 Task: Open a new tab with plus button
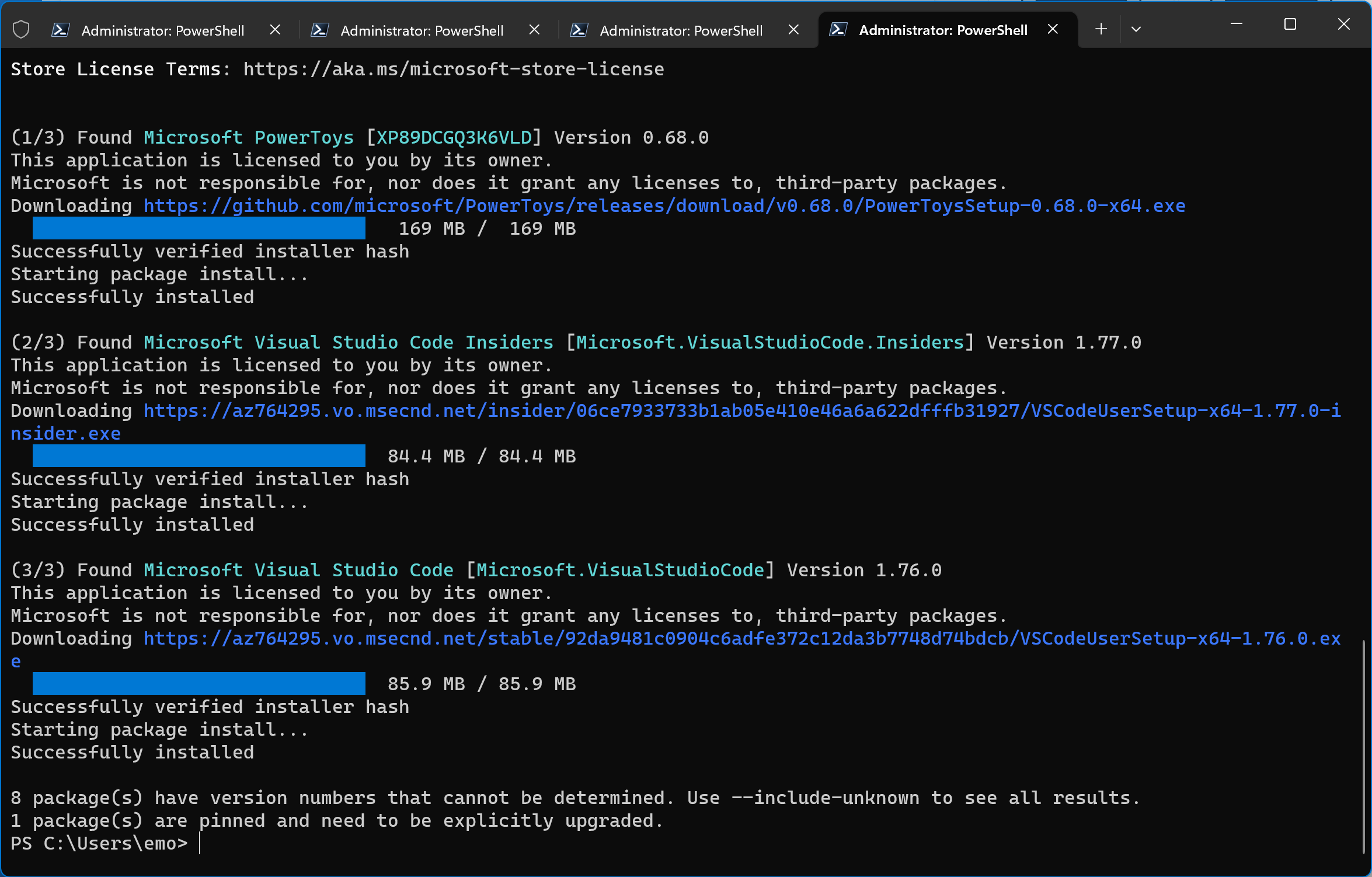1101,29
